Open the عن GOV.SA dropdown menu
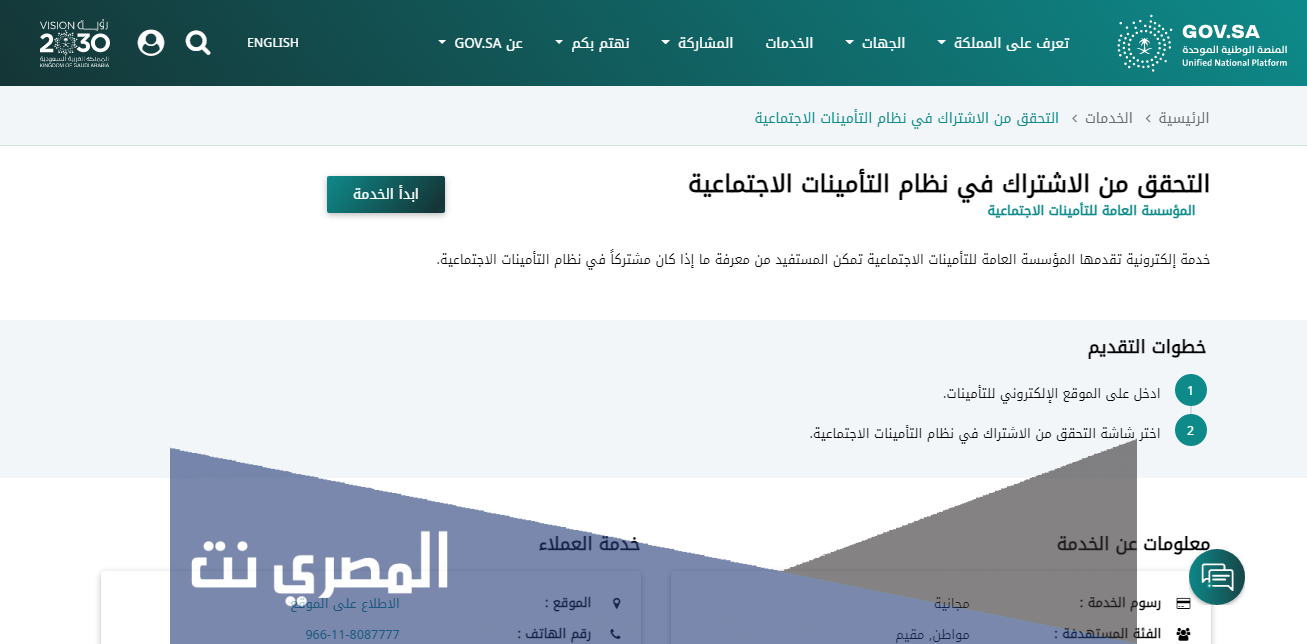The image size is (1307, 644). (481, 43)
